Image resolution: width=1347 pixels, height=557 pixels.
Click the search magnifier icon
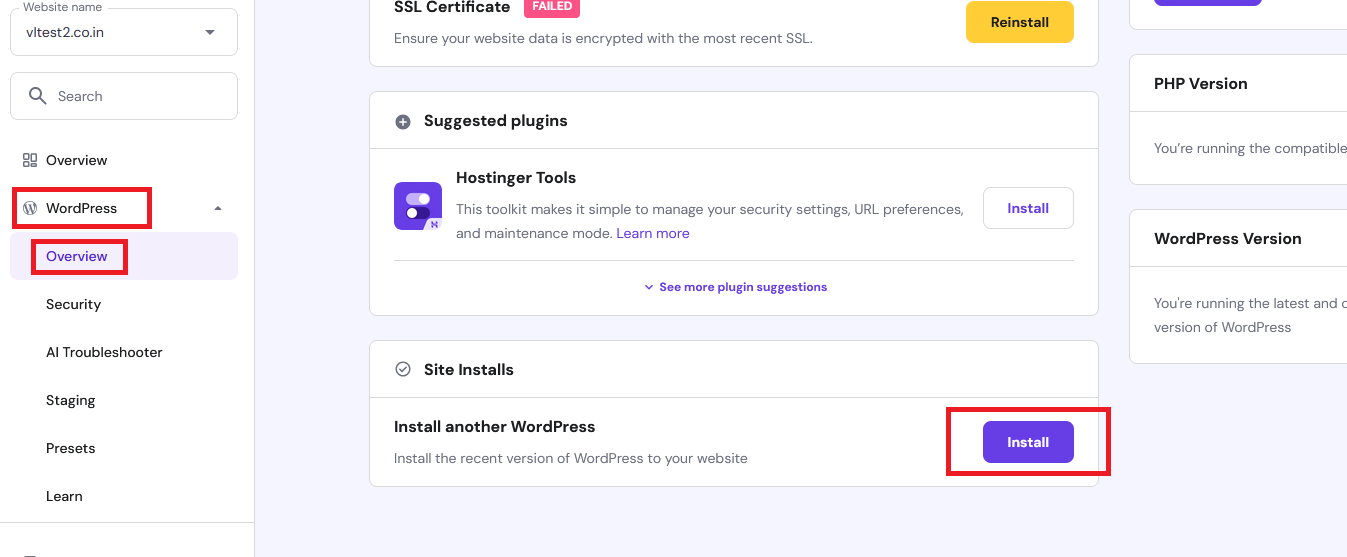click(38, 96)
